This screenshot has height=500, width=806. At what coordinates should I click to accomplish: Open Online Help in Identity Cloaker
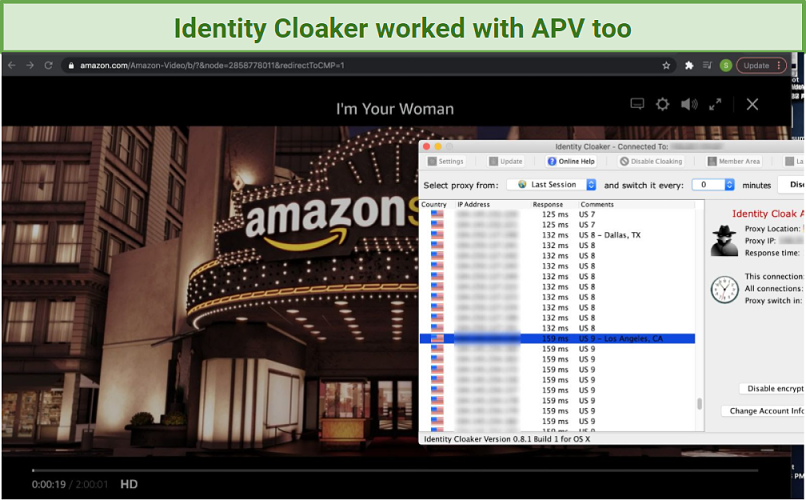[571, 161]
